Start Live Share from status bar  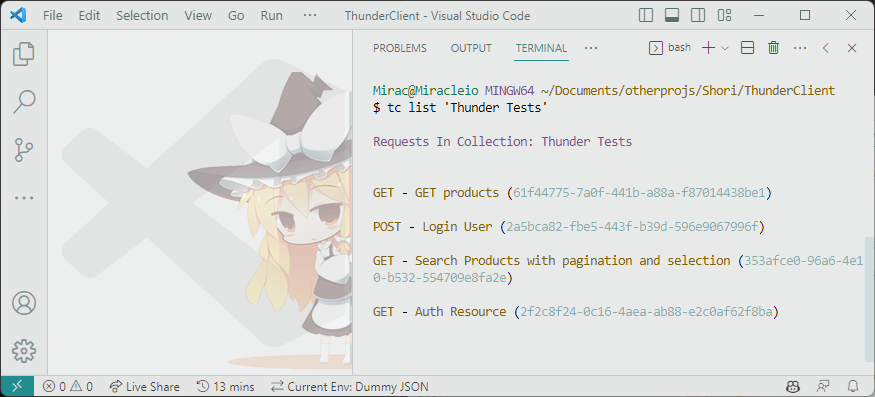click(145, 386)
